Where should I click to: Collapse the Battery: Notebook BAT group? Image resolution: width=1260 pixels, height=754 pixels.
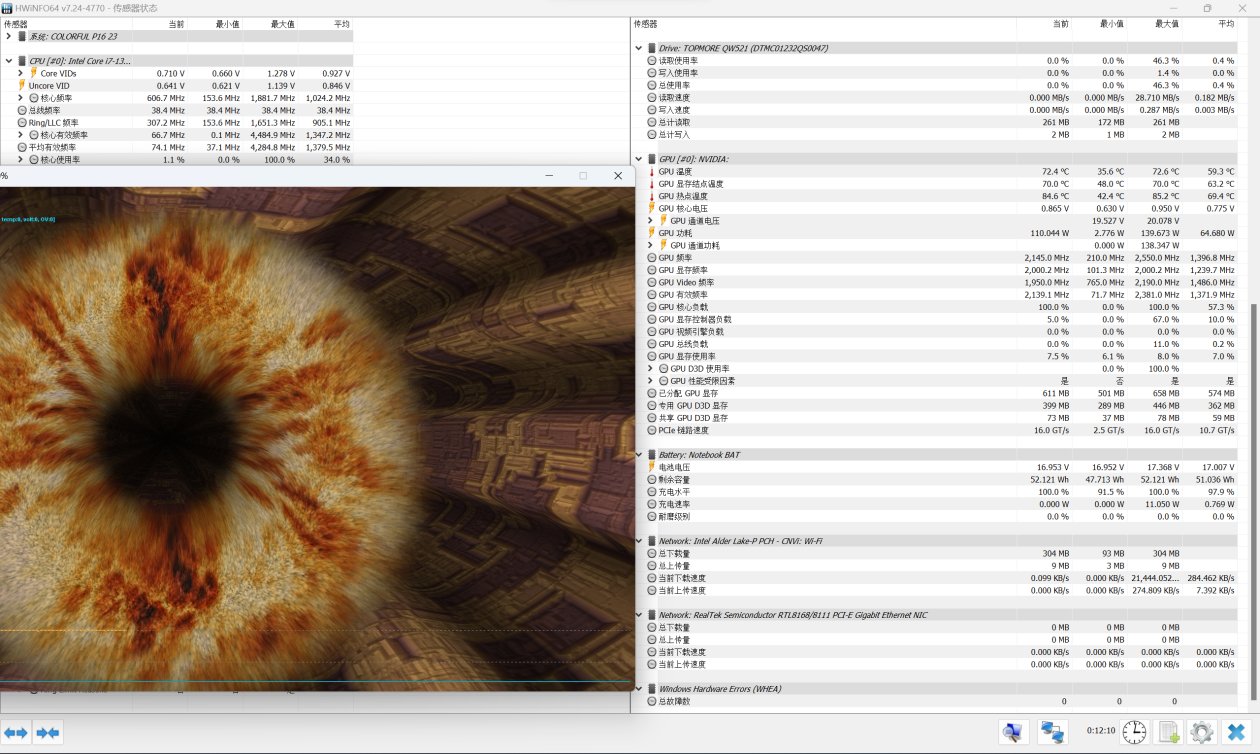pos(639,455)
